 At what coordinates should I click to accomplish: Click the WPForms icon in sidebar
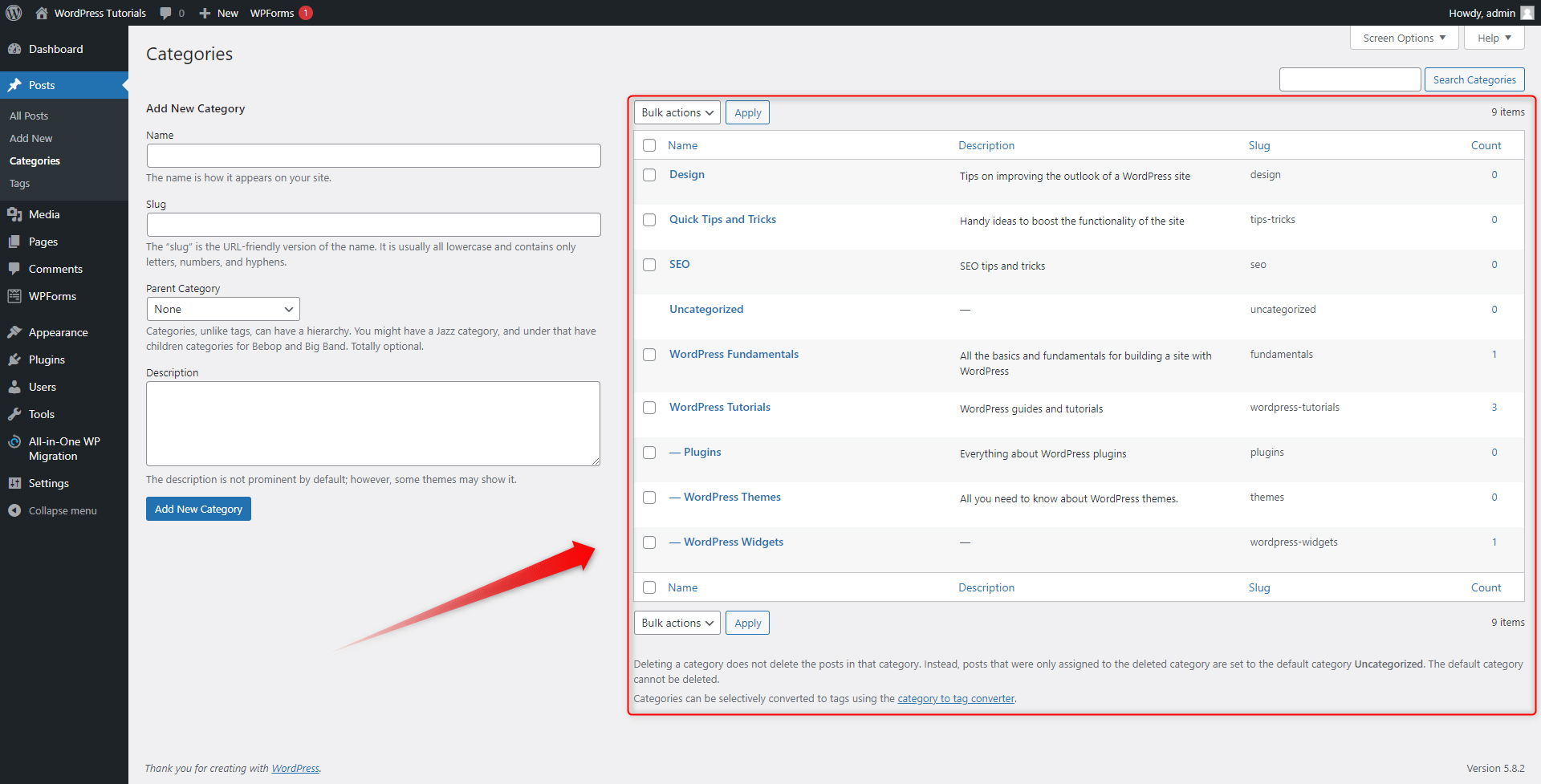[14, 296]
